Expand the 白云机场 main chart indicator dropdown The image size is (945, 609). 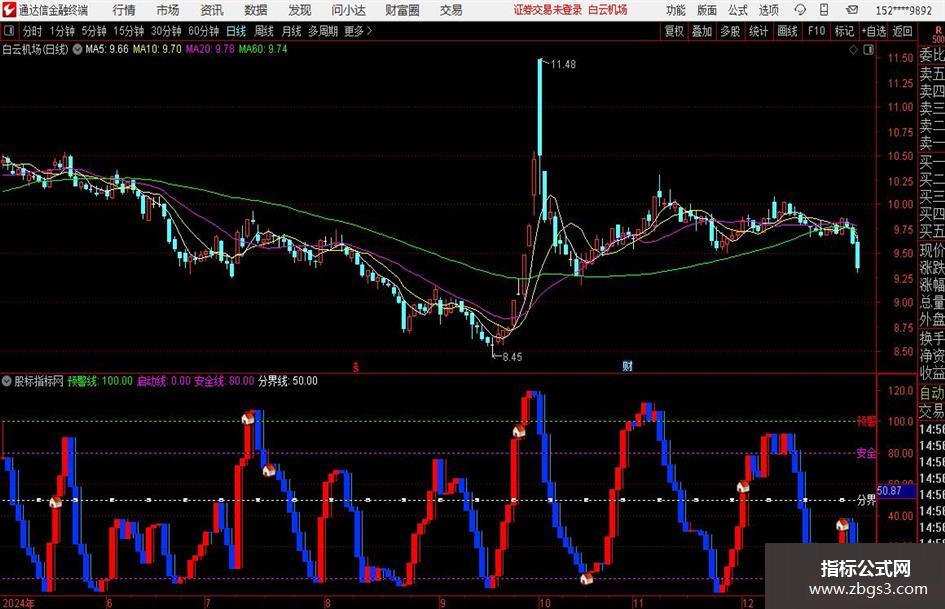point(77,48)
